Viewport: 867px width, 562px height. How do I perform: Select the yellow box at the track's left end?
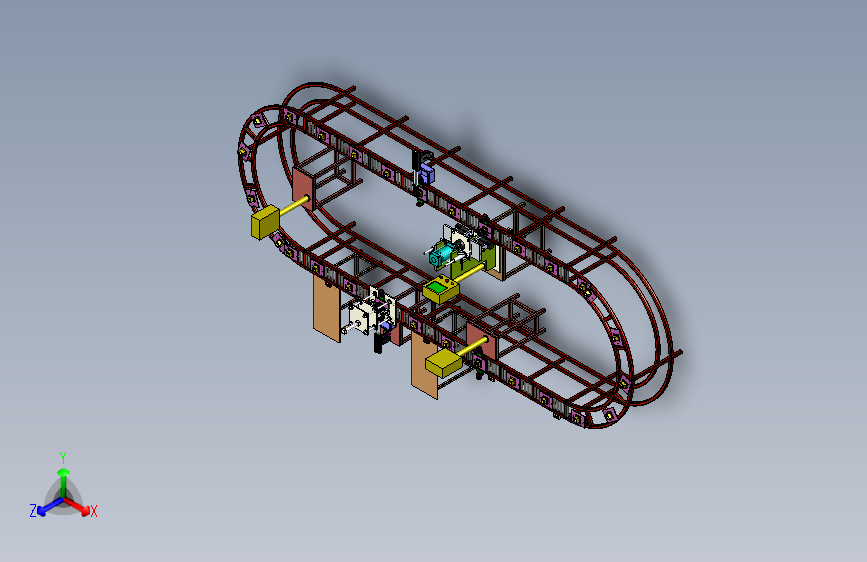pos(265,222)
